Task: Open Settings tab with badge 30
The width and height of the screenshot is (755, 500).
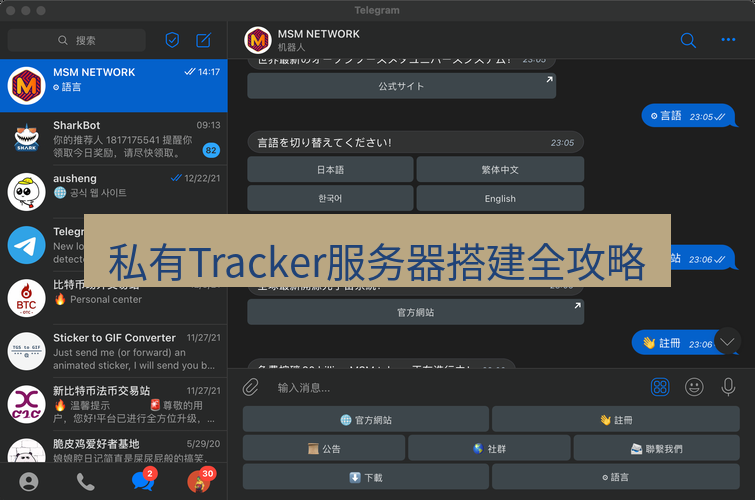Action: 200,481
